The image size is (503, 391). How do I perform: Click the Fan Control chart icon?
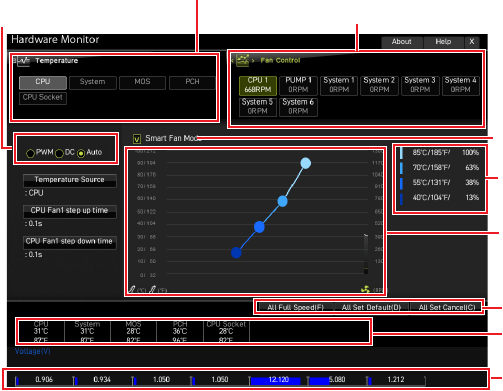[x=242, y=60]
